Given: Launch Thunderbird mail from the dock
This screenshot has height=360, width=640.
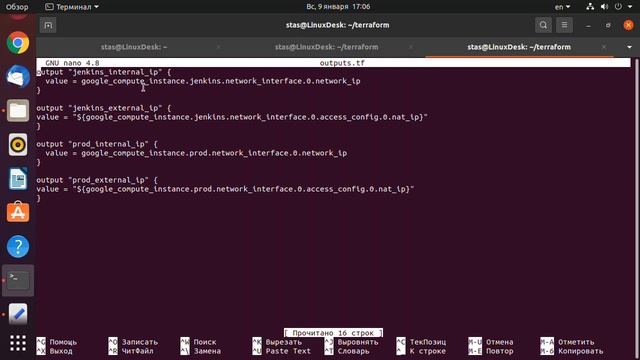Looking at the screenshot, I should tap(18, 76).
